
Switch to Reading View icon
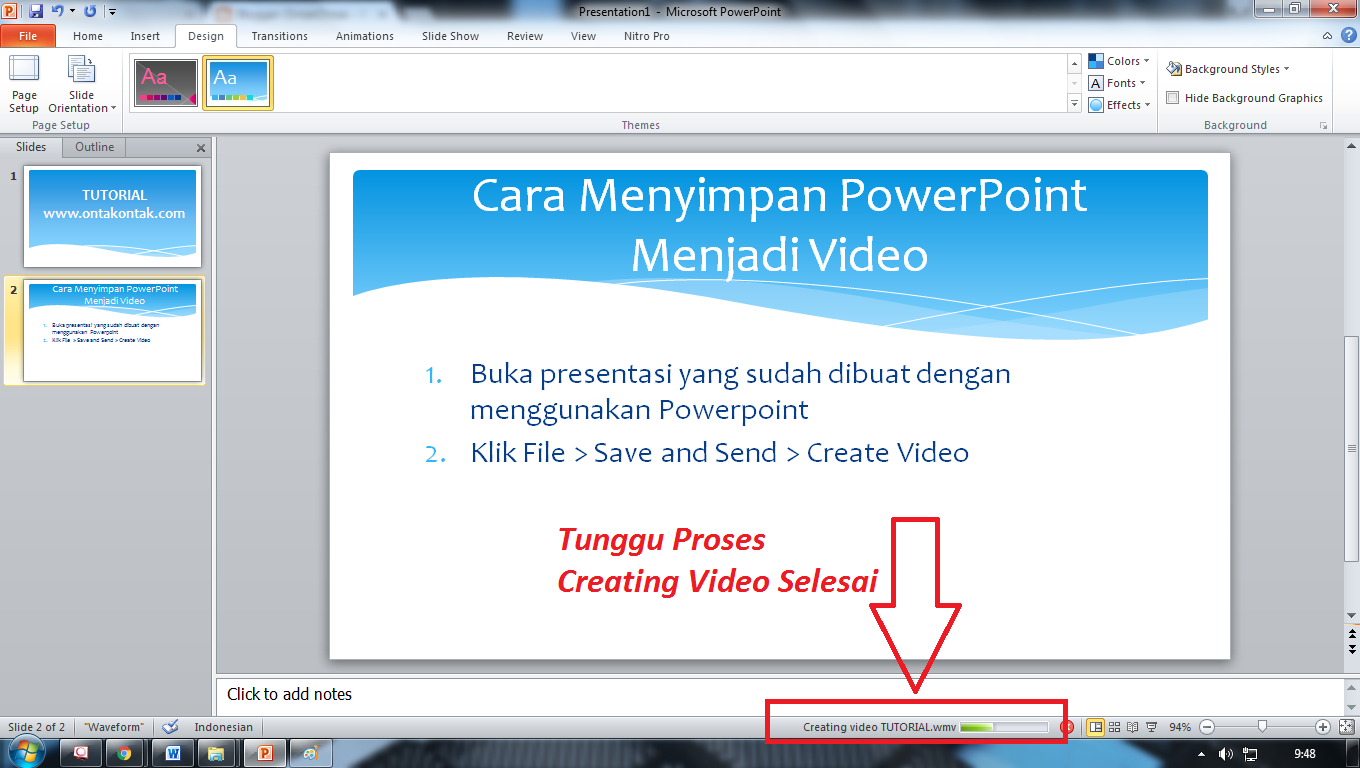pyautogui.click(x=1133, y=727)
